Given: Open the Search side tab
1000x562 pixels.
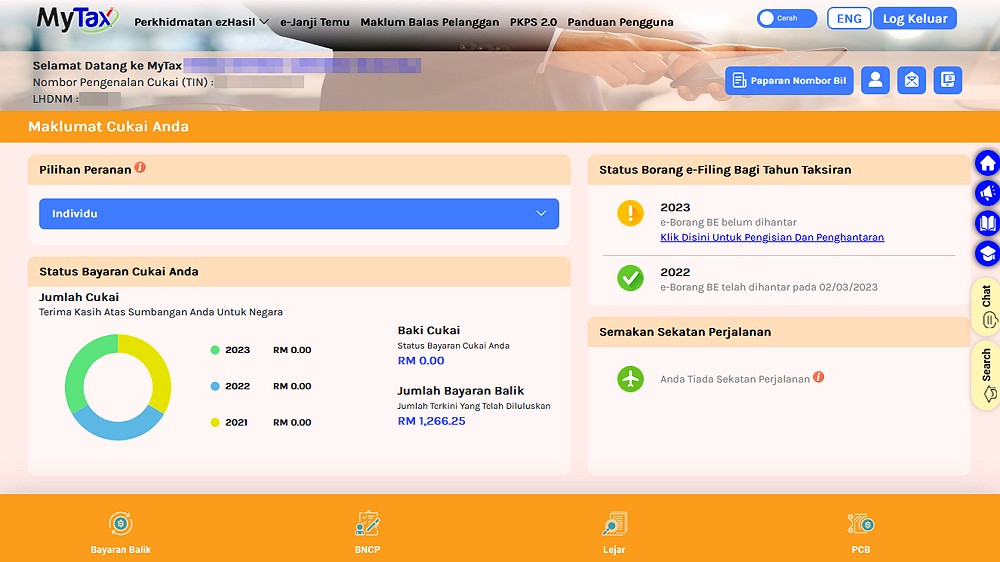Looking at the screenshot, I should [x=986, y=376].
